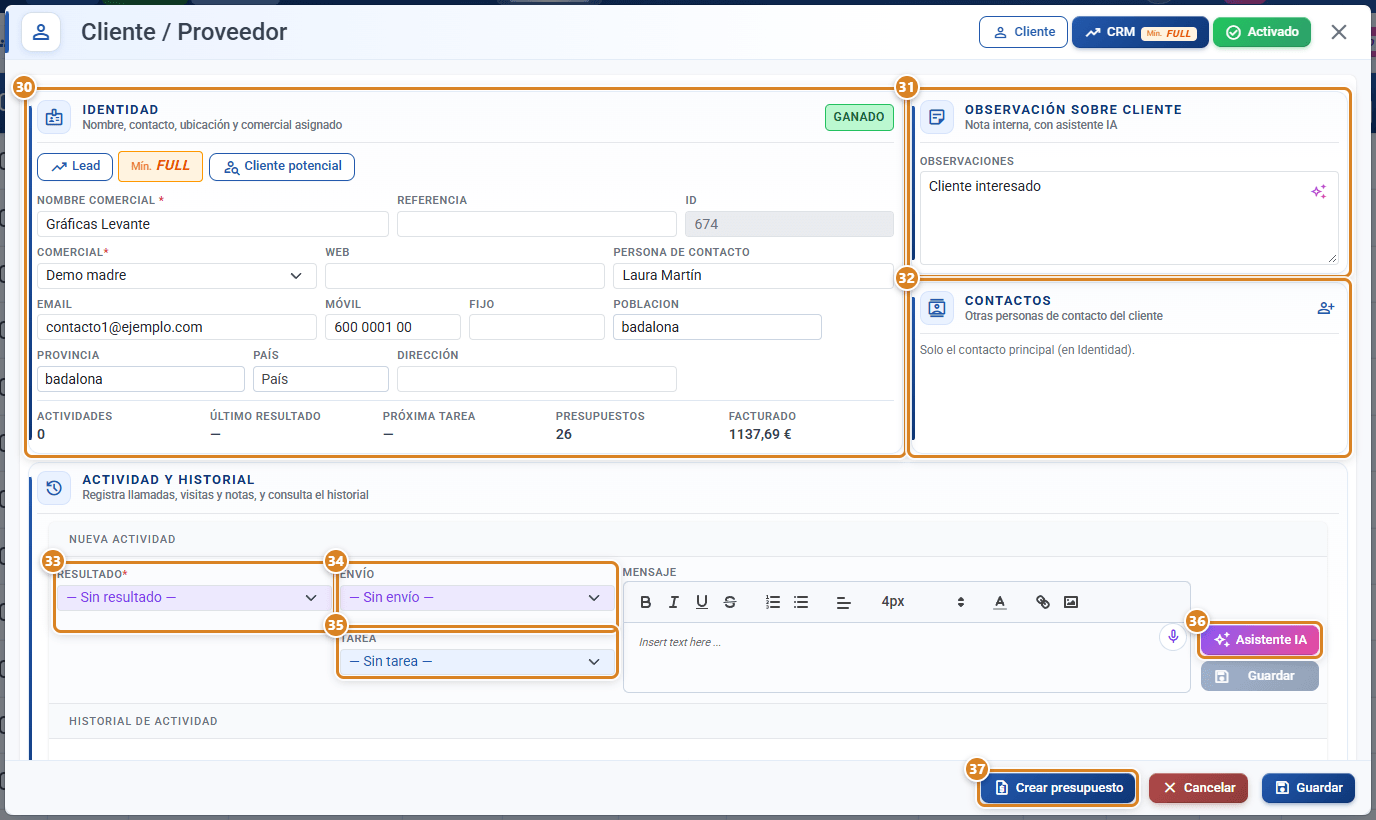Click the Guardar button below Asistente IA
The height and width of the screenshot is (820, 1376).
pos(1260,676)
